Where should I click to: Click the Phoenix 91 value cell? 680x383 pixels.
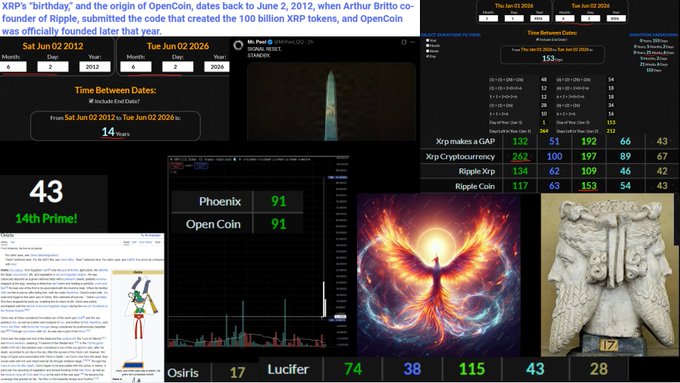[x=278, y=201]
